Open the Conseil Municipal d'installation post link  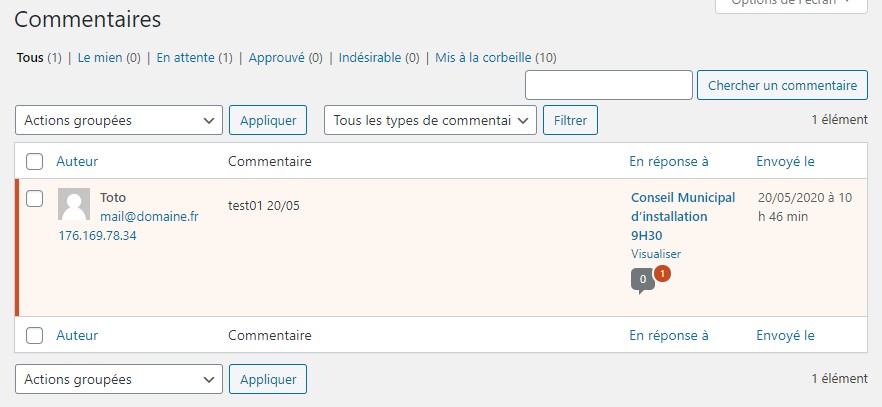pyautogui.click(x=682, y=216)
